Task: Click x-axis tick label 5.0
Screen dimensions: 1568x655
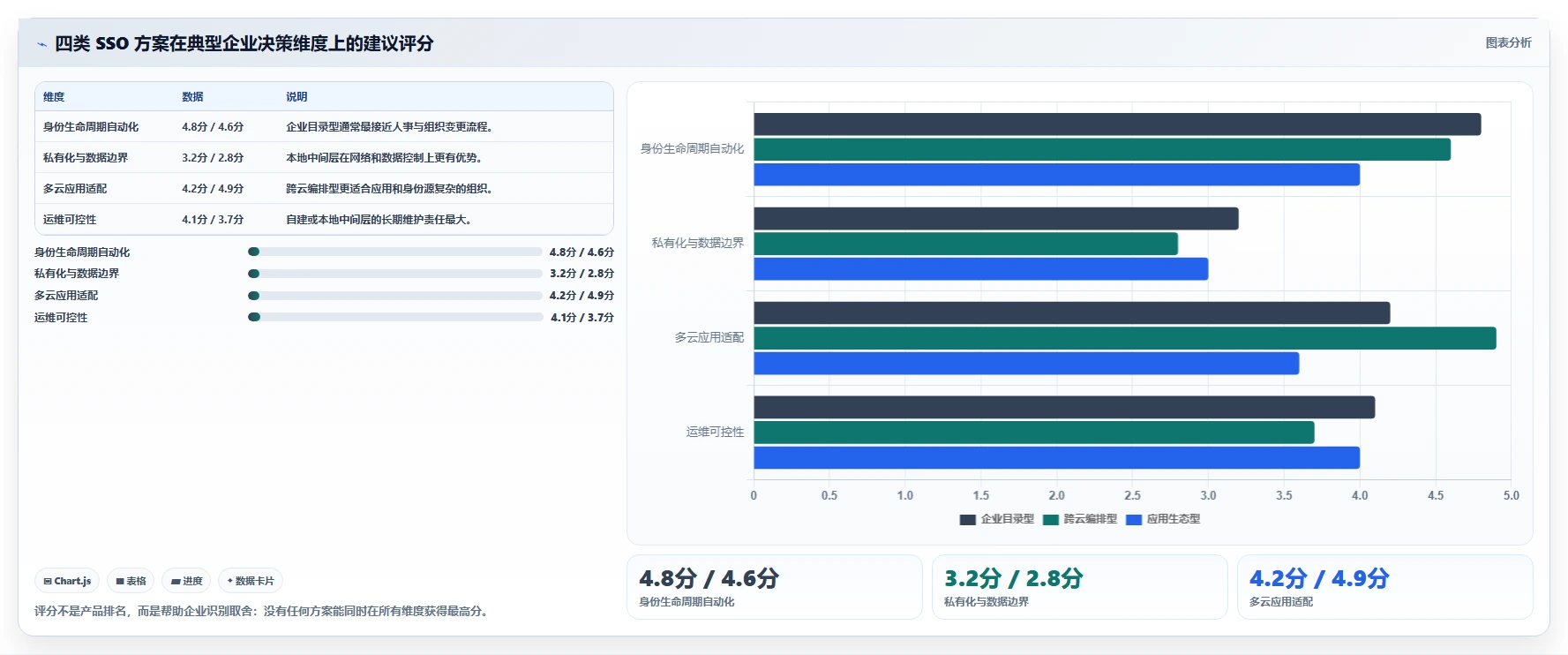Action: (1512, 496)
